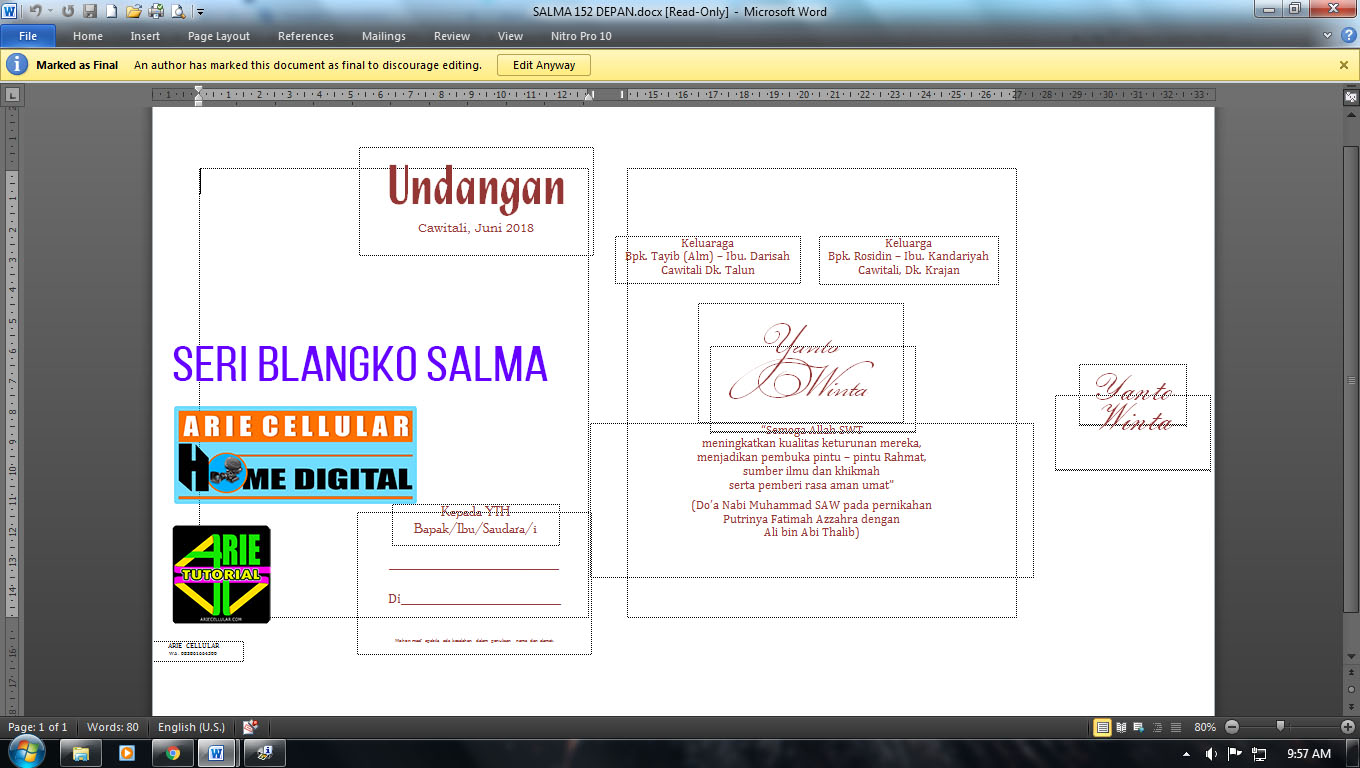
Task: Click the Zoom In plus button
Action: [x=1348, y=727]
